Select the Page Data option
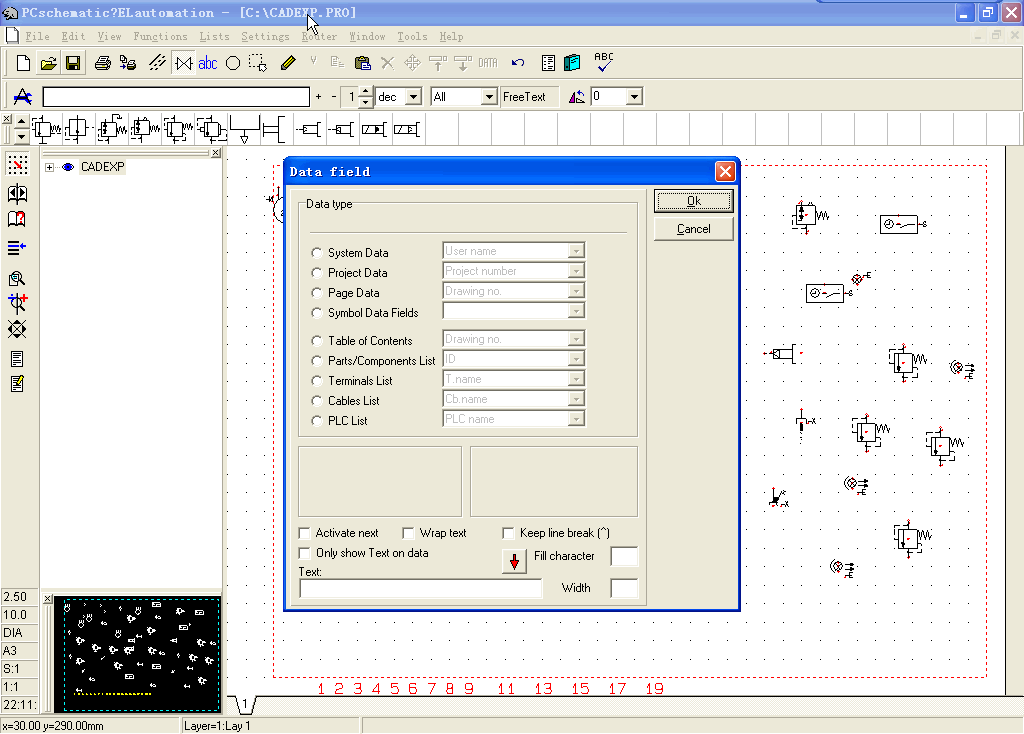1024x734 pixels. tap(317, 293)
